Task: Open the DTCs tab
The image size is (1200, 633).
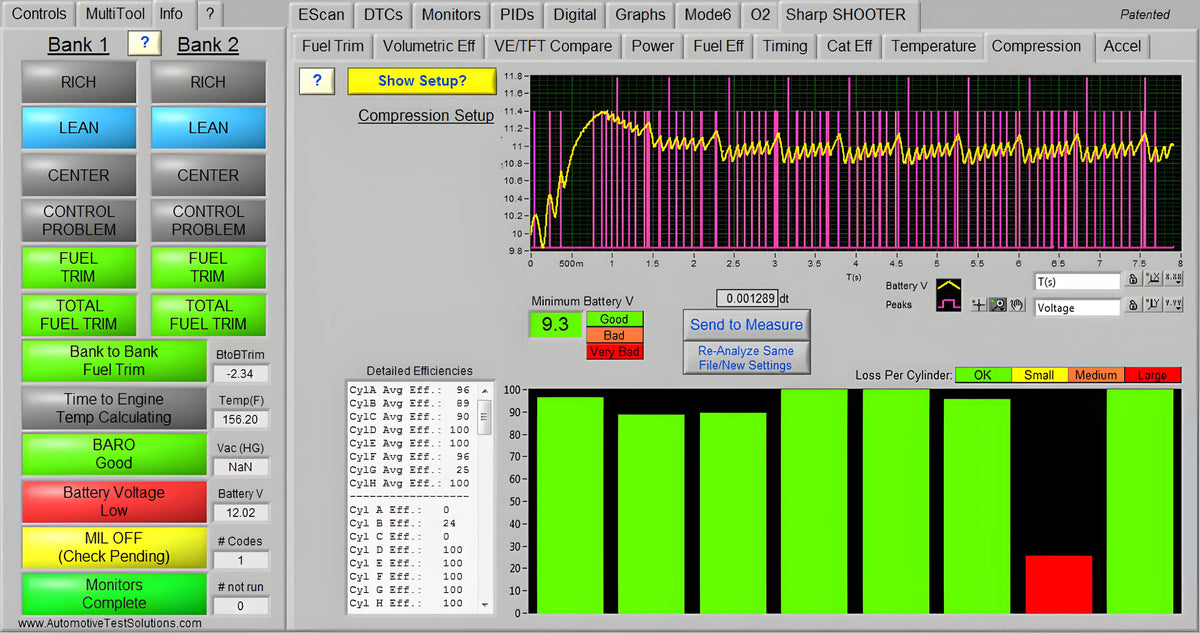Action: (x=383, y=15)
